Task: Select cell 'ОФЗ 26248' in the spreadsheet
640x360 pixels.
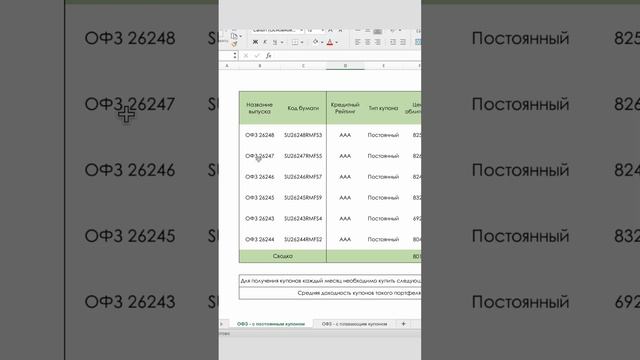Action: click(260, 135)
